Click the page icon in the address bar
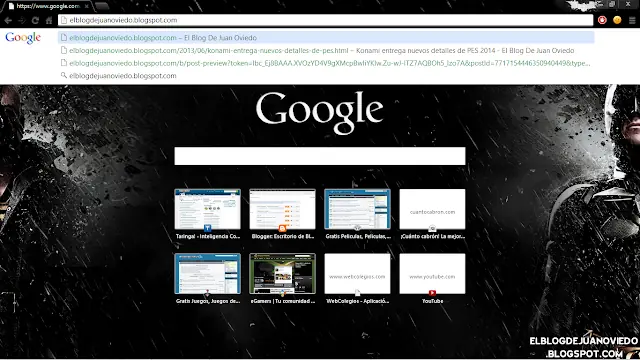This screenshot has height=360, width=640. coord(64,20)
